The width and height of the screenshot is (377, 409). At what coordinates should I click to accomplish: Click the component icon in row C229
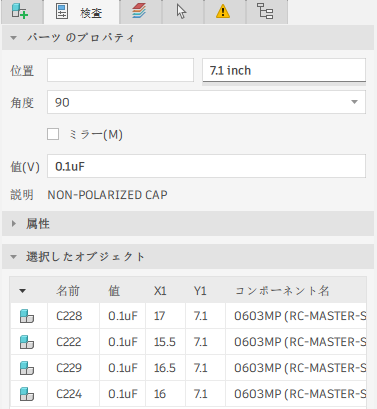(27, 368)
